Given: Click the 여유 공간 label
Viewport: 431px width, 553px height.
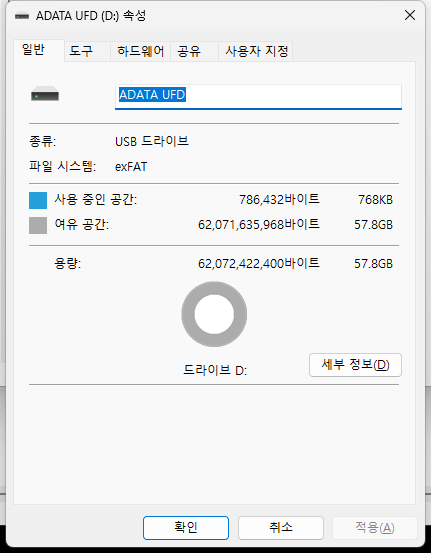Looking at the screenshot, I should tap(81, 224).
